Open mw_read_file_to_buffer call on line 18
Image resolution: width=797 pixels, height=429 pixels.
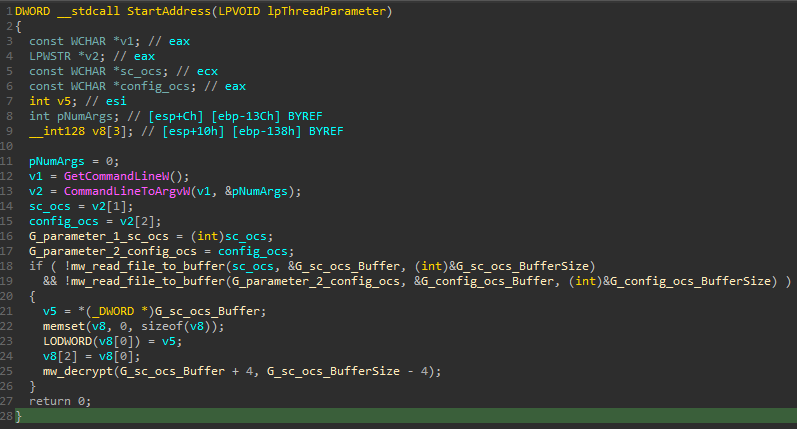coord(148,266)
